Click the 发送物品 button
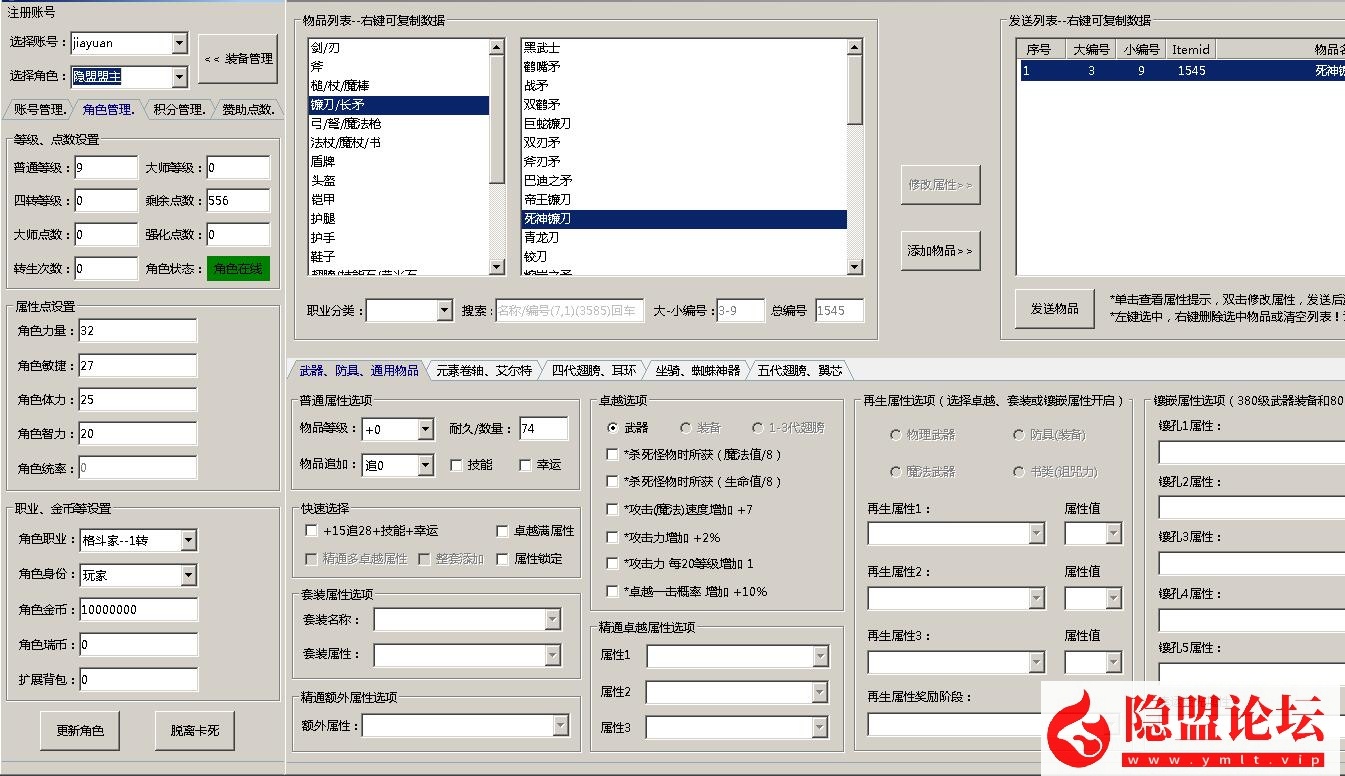This screenshot has height=776, width=1345. click(x=1054, y=309)
